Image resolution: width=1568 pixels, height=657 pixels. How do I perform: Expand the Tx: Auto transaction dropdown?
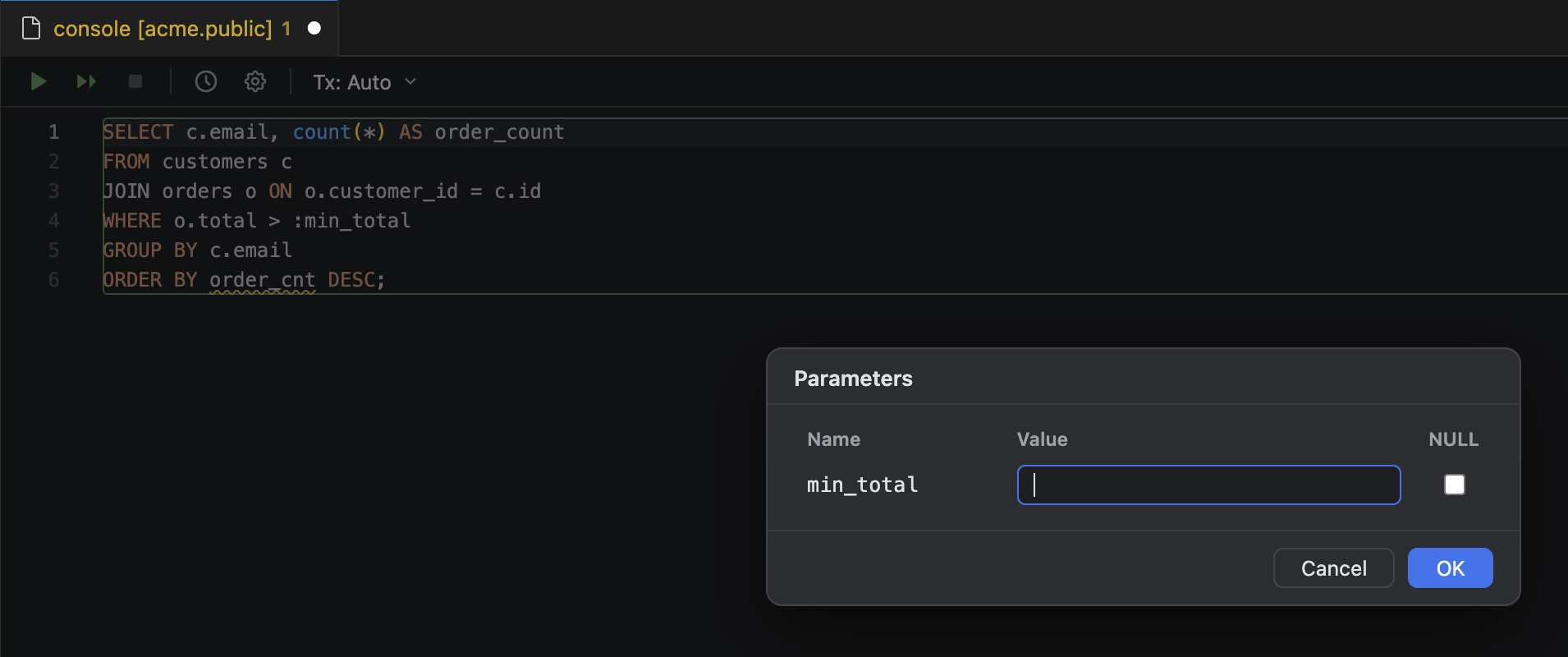pos(365,82)
